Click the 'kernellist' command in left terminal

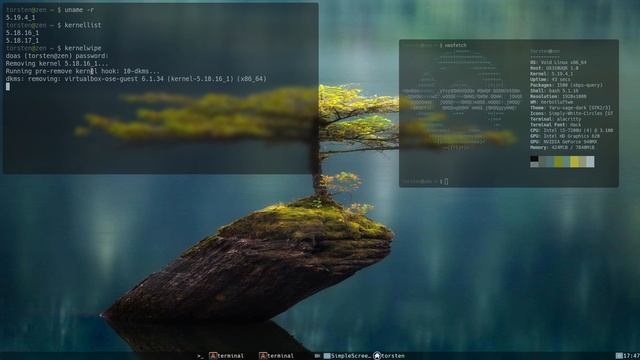coord(83,25)
